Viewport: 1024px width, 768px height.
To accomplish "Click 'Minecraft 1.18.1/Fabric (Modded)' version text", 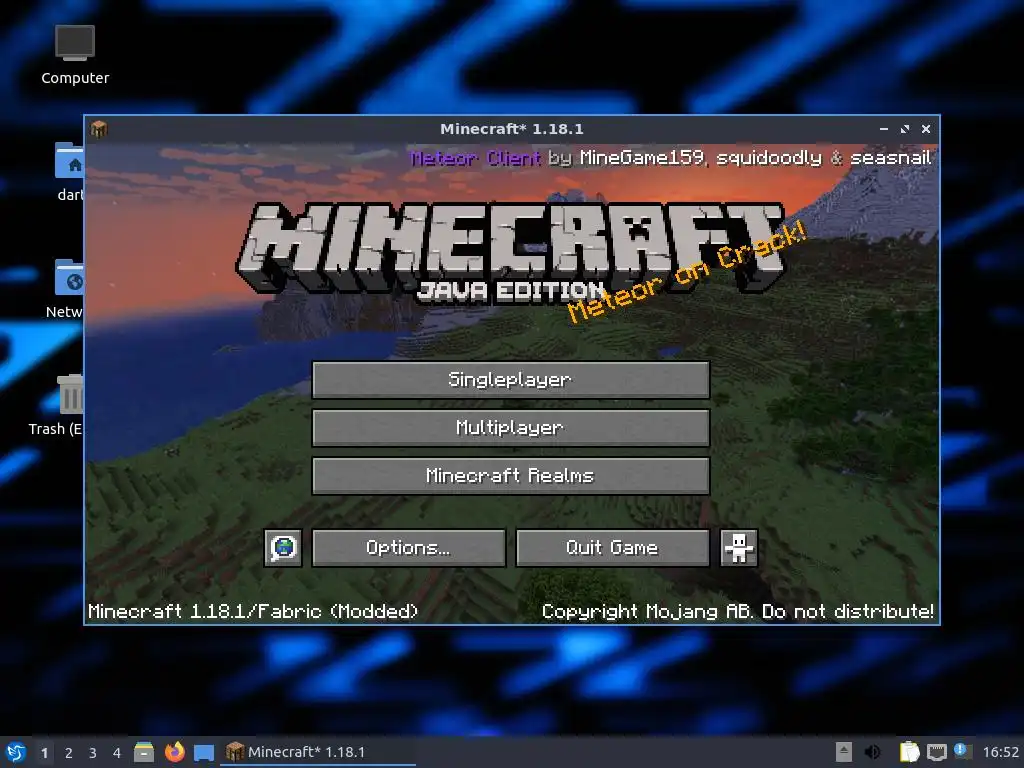I will (253, 611).
